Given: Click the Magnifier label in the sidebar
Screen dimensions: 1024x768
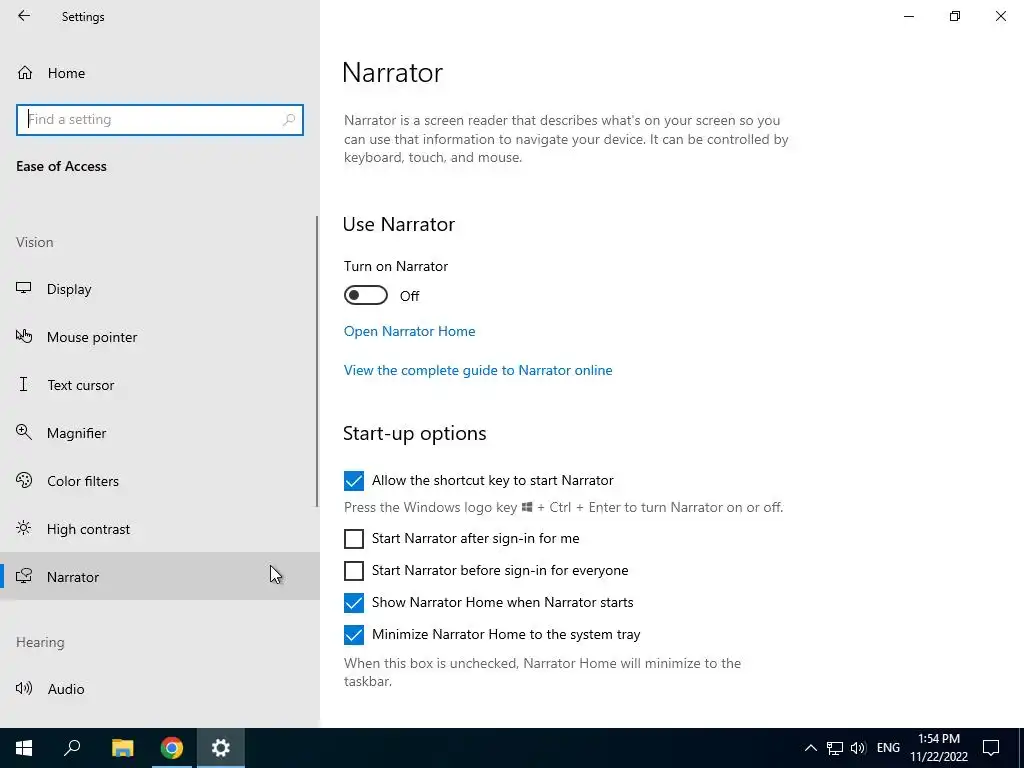Looking at the screenshot, I should pos(76,433).
